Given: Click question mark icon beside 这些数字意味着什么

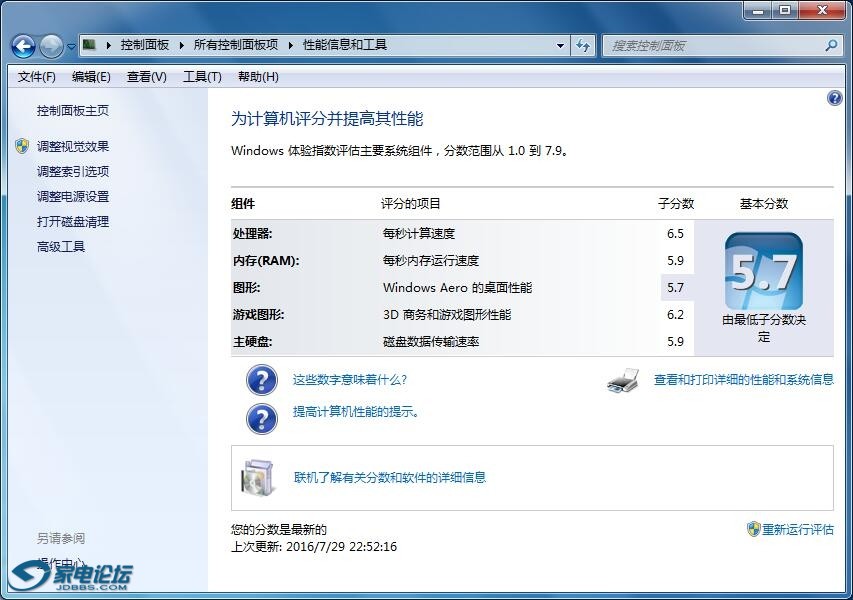Looking at the screenshot, I should 262,380.
